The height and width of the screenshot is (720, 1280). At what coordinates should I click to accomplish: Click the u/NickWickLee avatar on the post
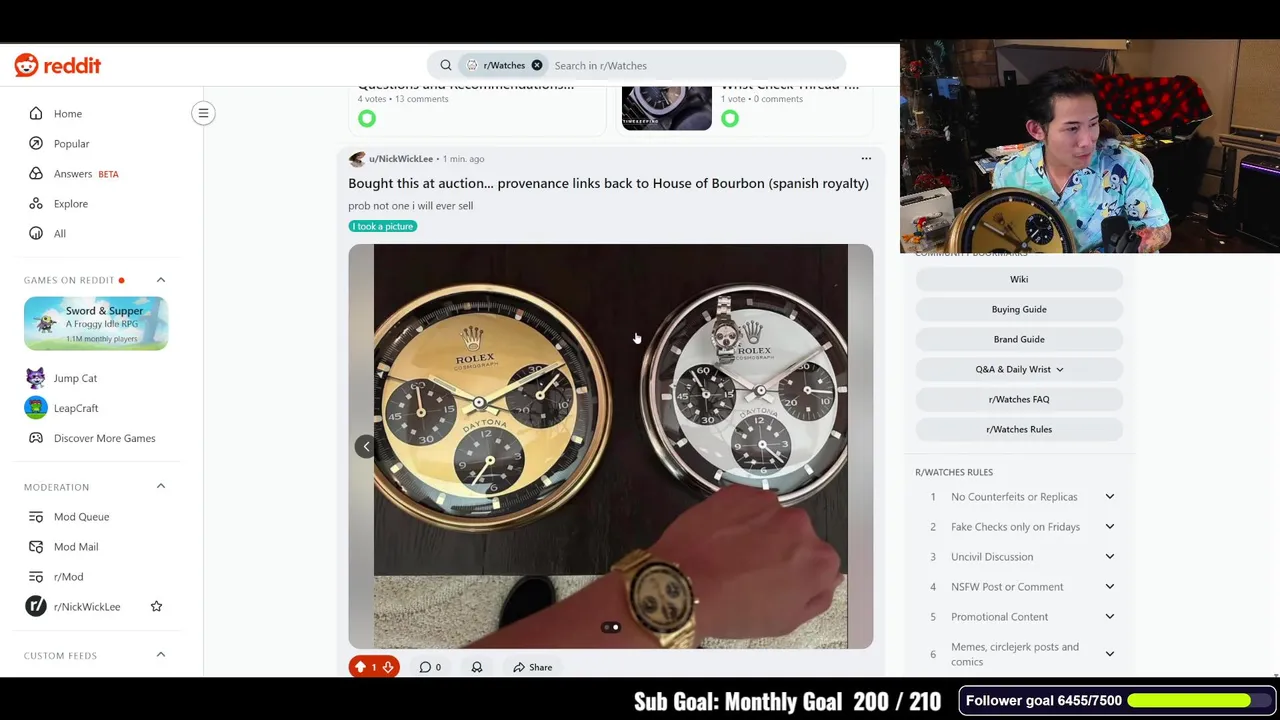pyautogui.click(x=357, y=159)
